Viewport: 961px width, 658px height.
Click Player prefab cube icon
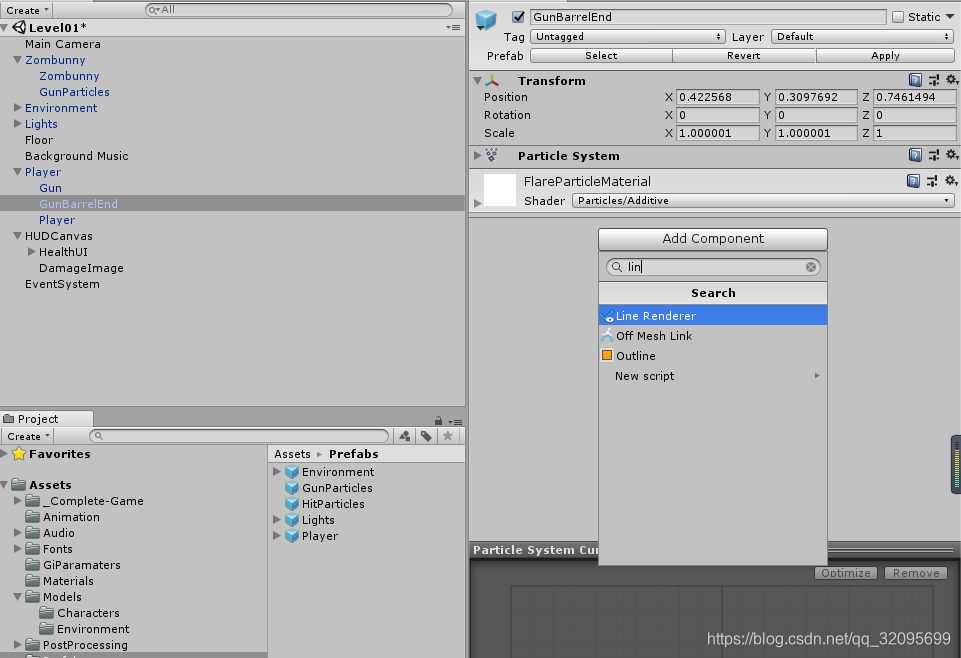(292, 535)
